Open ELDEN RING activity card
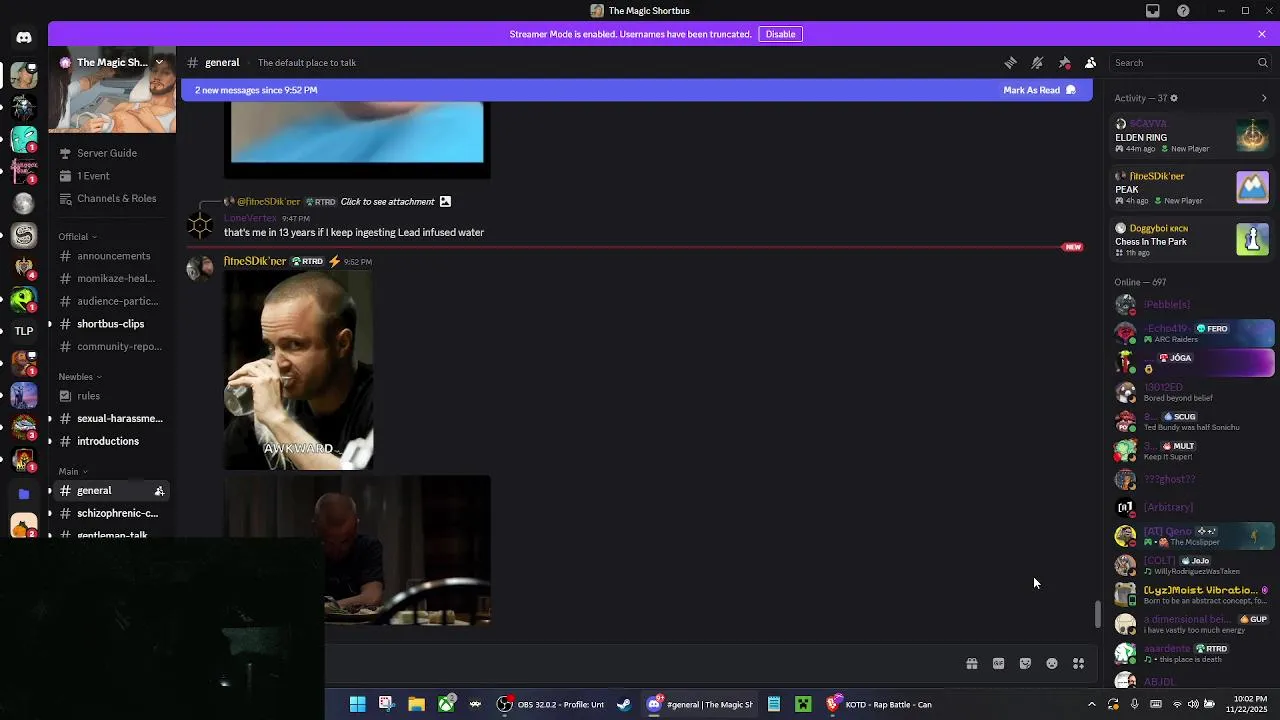The width and height of the screenshot is (1280, 720). click(1192, 136)
